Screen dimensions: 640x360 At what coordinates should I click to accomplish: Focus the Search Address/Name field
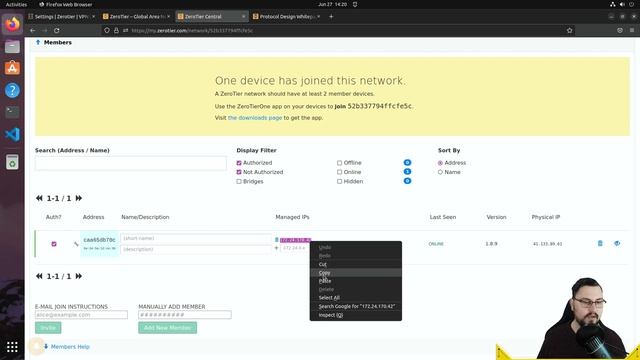pos(131,163)
